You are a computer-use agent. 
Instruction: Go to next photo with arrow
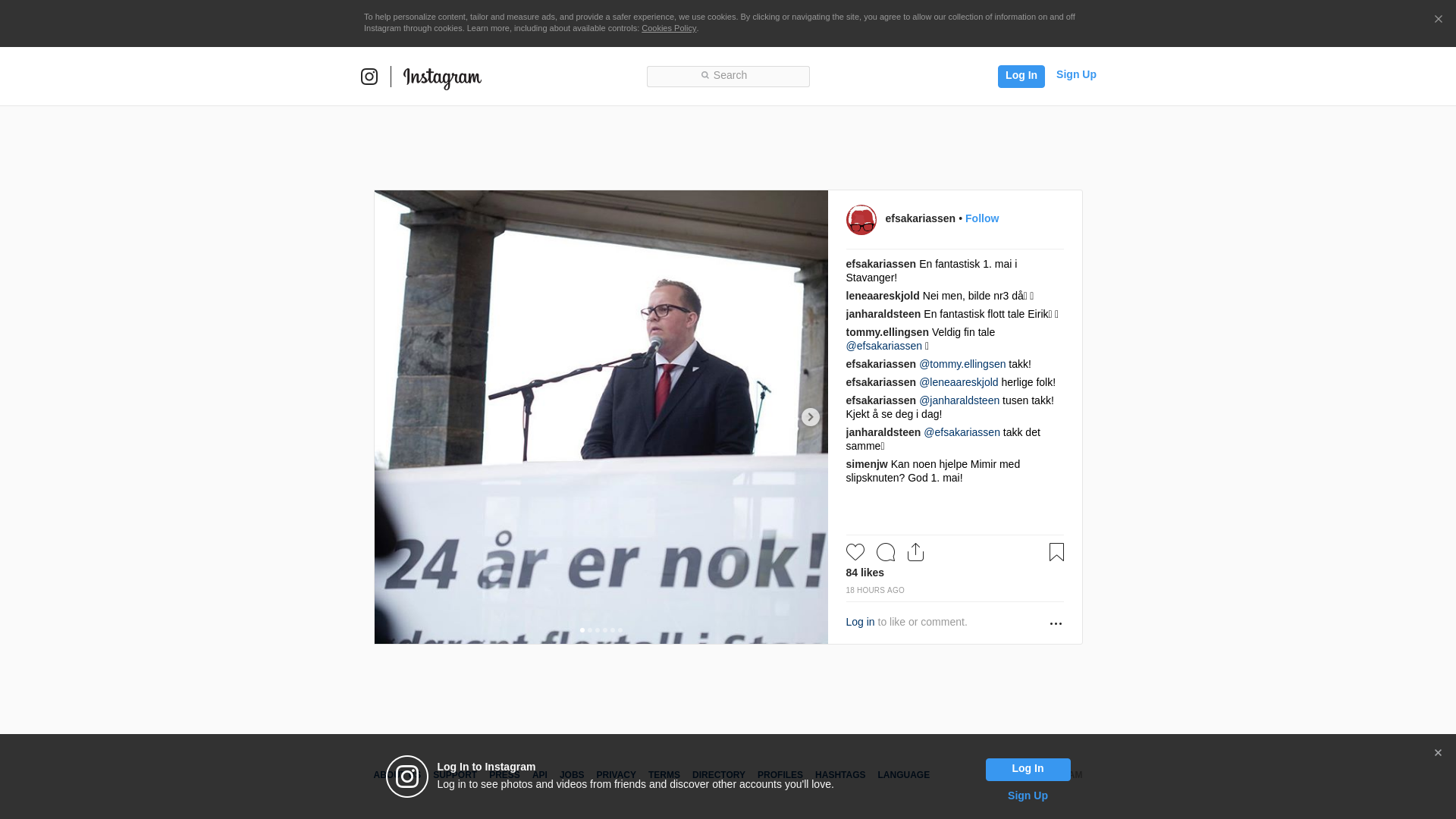(x=811, y=417)
